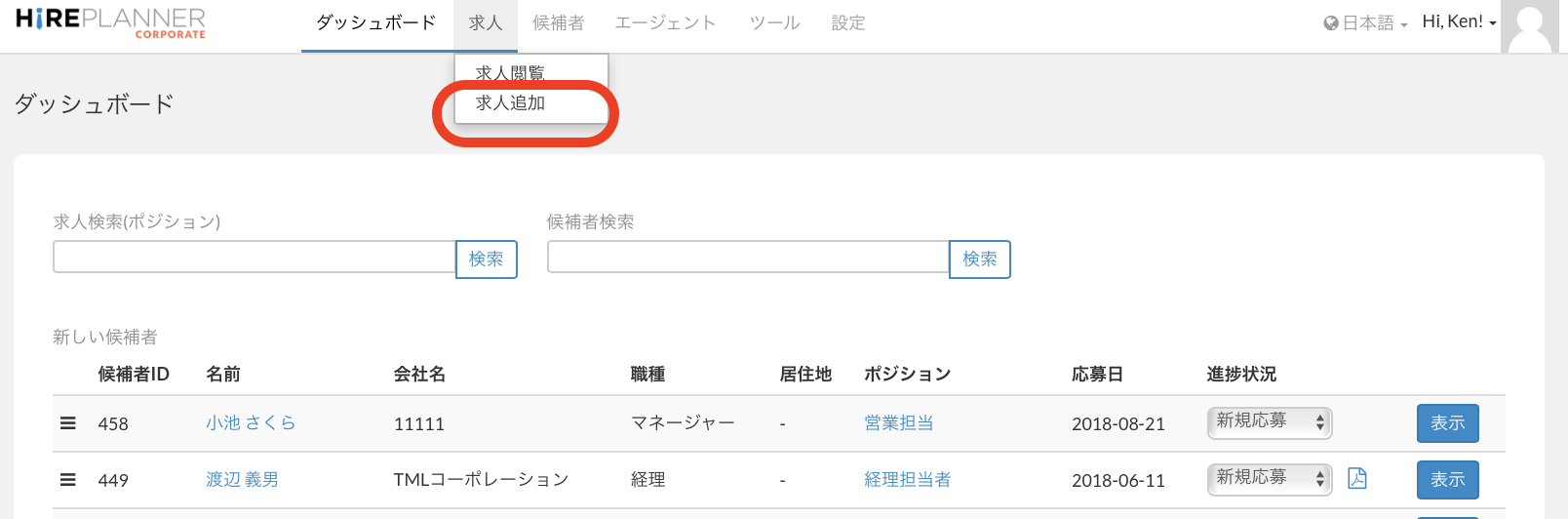Click hamburger icon for candidate 458
The width and height of the screenshot is (1568, 519).
point(68,423)
